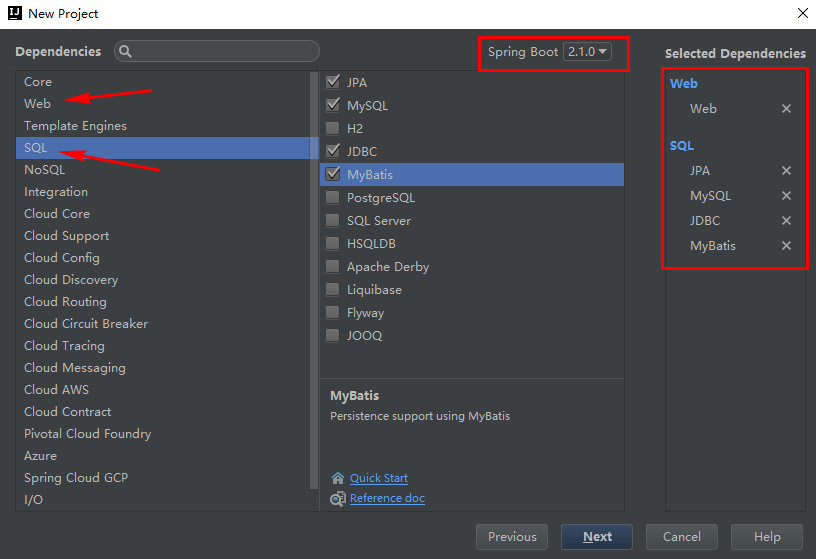
Task: Select the Cloud Config category
Action: tap(163, 258)
